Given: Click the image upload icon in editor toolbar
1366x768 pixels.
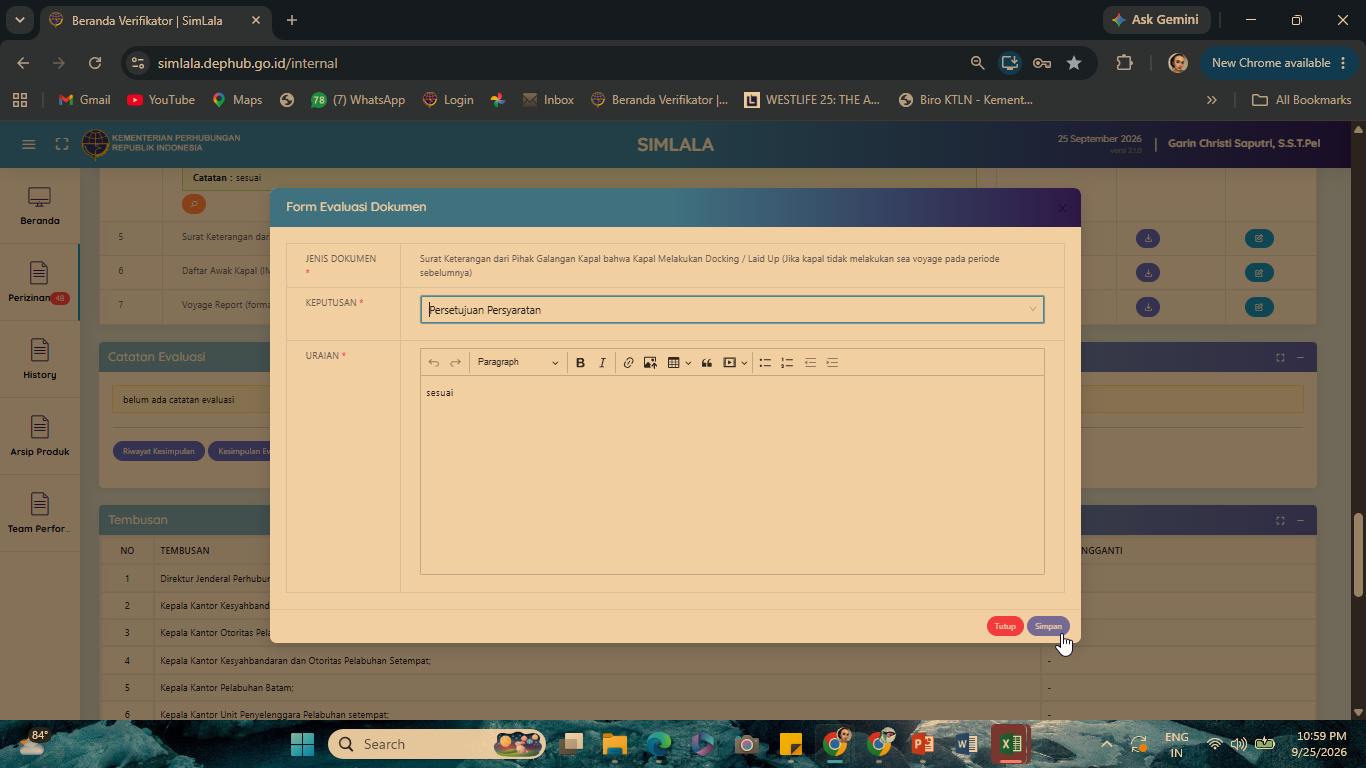Looking at the screenshot, I should click(x=650, y=362).
